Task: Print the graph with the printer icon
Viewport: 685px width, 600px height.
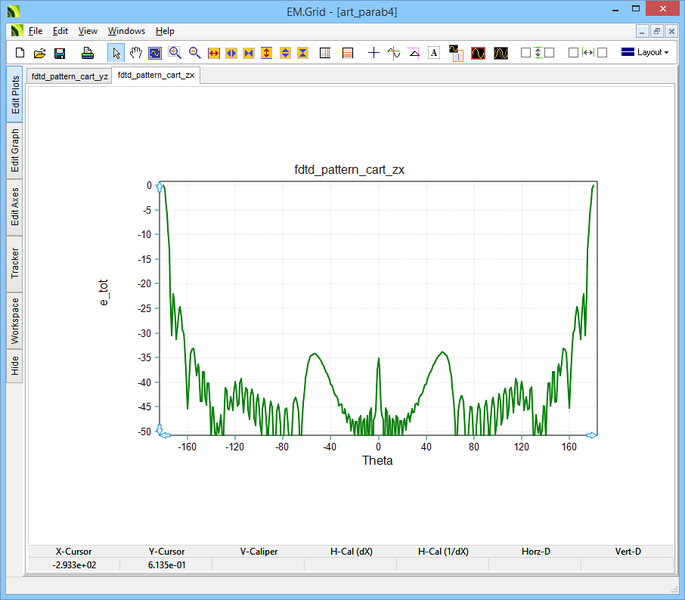Action: pos(88,52)
